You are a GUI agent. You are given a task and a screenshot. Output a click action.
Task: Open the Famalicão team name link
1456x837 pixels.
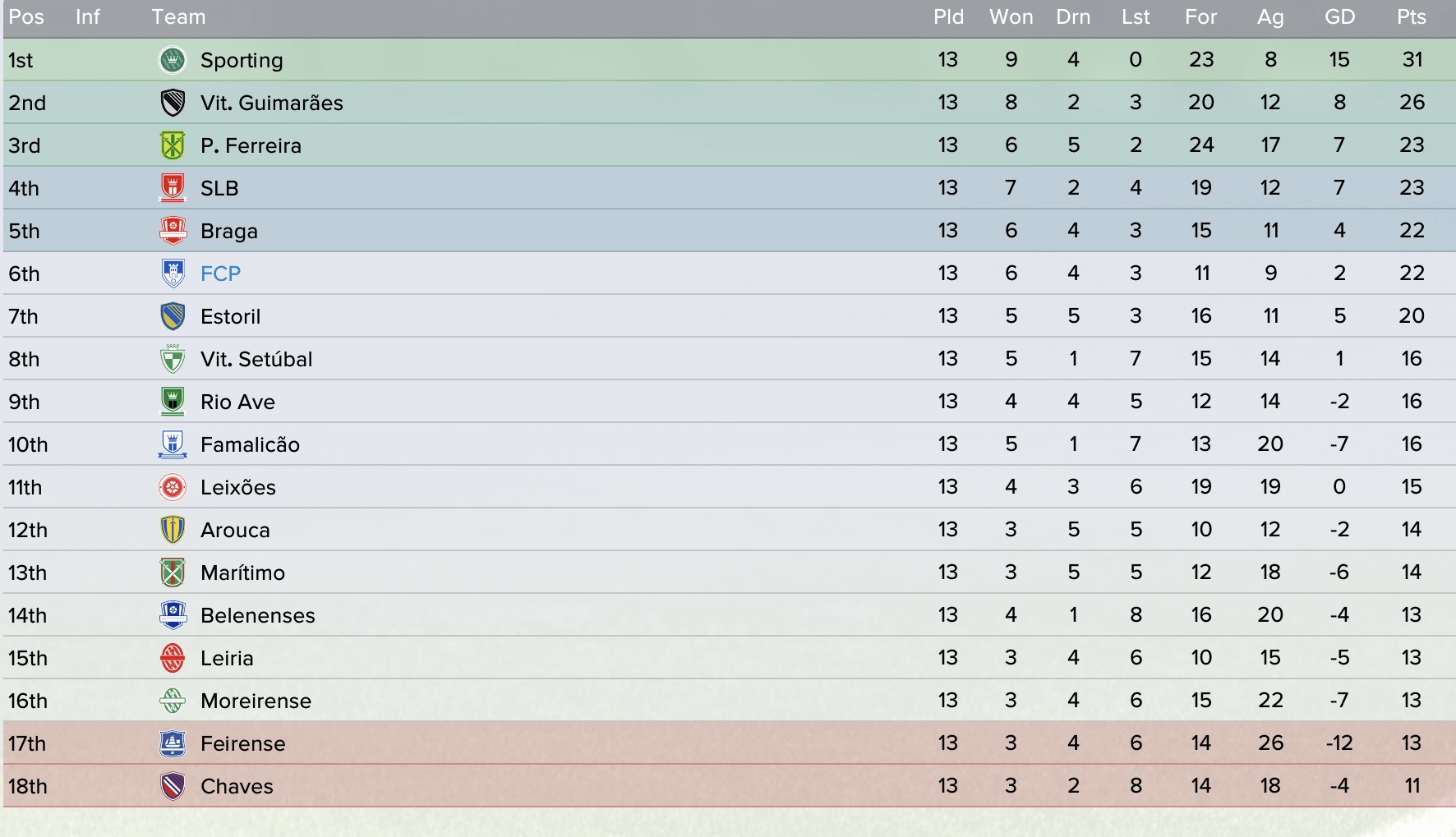coord(250,444)
